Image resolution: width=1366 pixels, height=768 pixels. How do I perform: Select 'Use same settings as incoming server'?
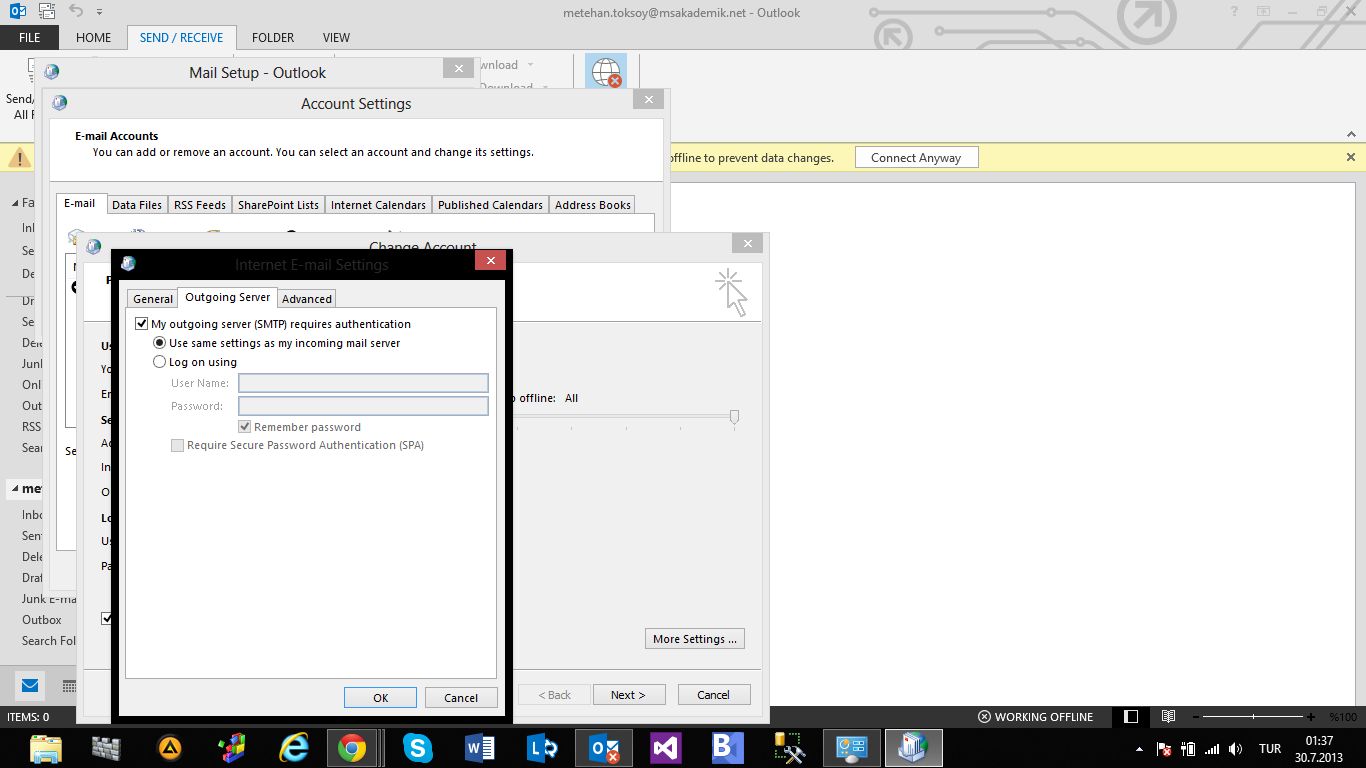point(159,343)
